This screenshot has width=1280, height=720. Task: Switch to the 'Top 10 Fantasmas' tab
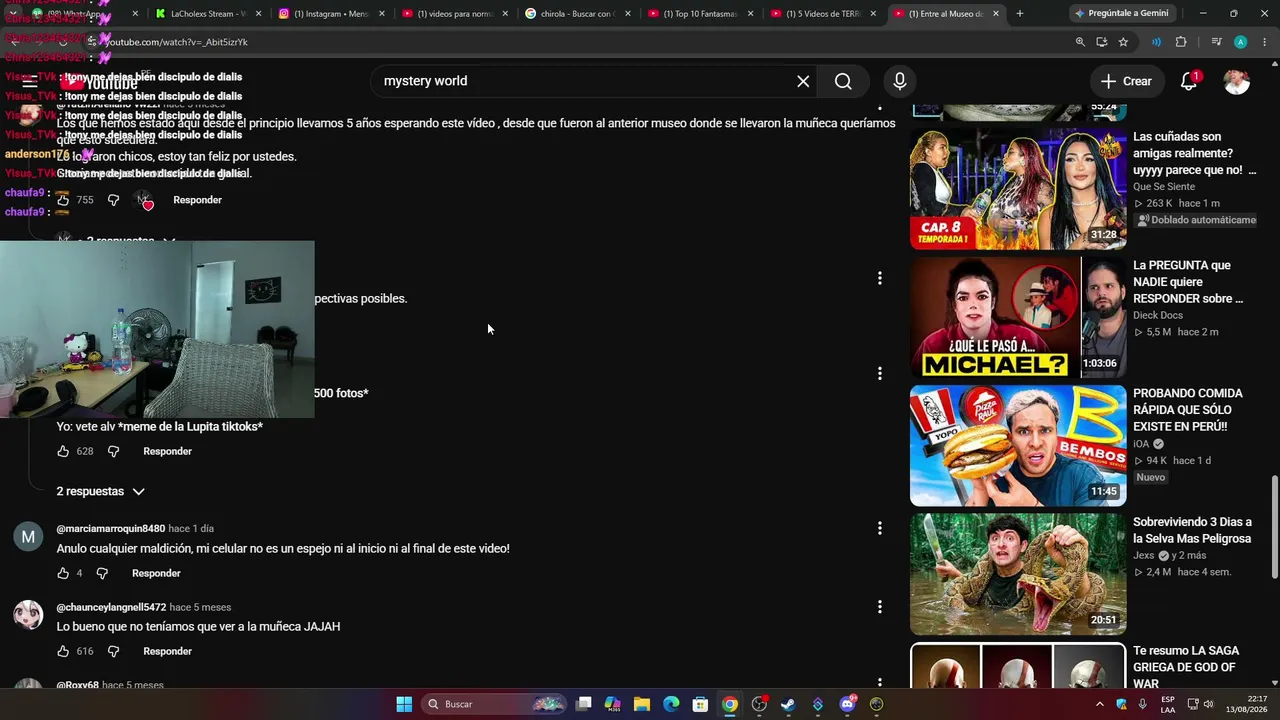coord(701,14)
